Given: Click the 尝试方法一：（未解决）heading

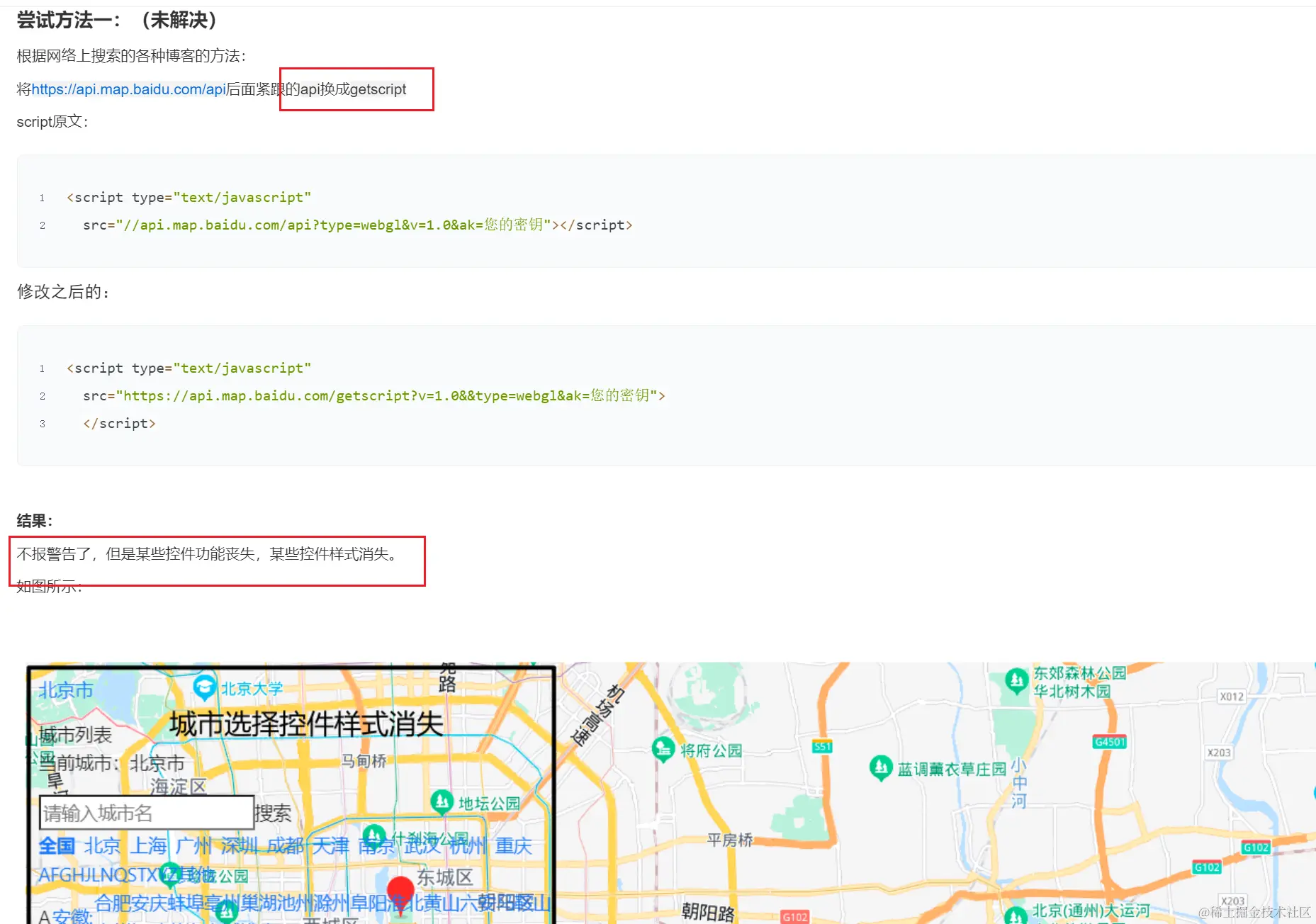Looking at the screenshot, I should pos(118,20).
